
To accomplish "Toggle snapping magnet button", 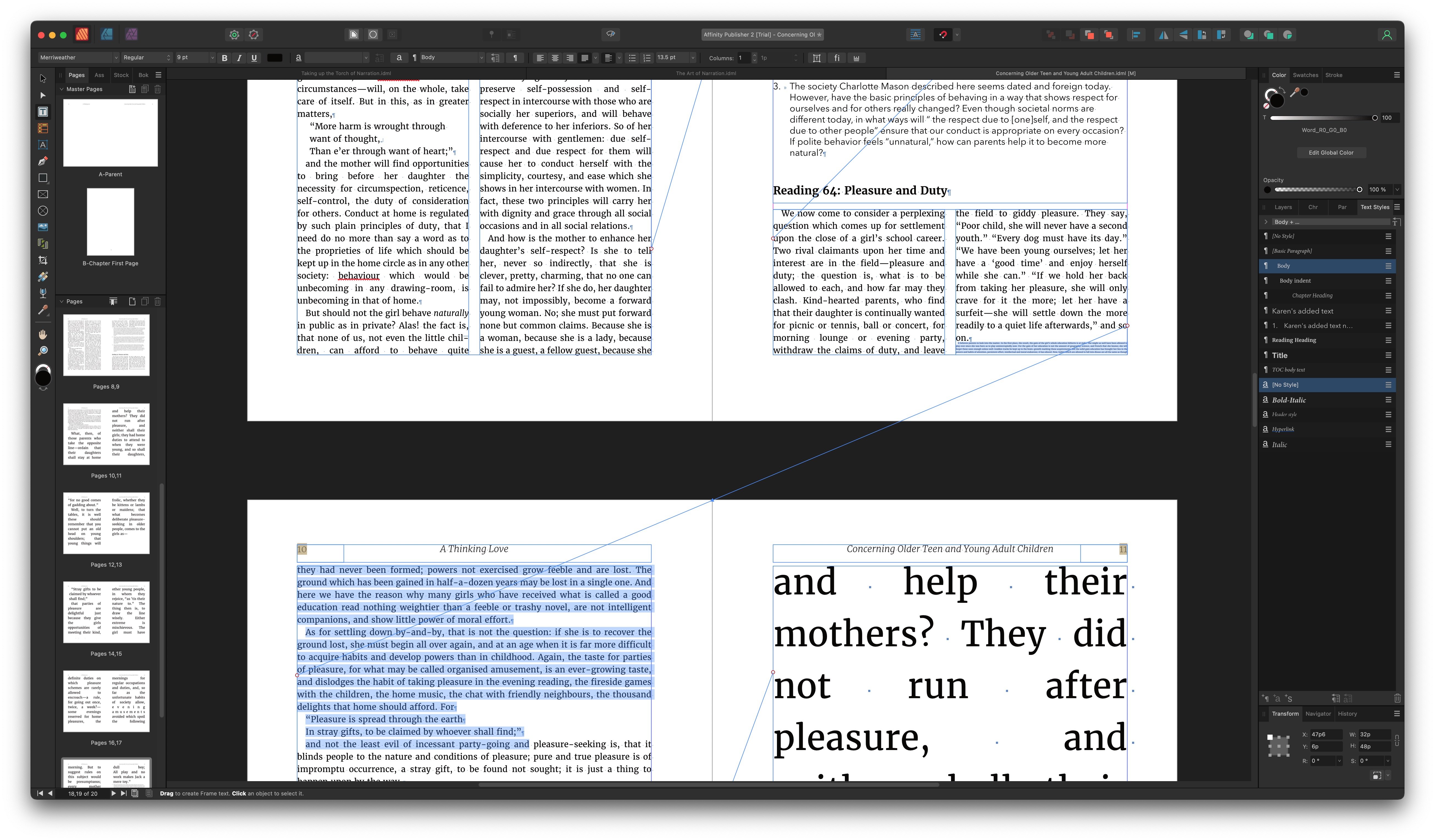I will coord(943,35).
